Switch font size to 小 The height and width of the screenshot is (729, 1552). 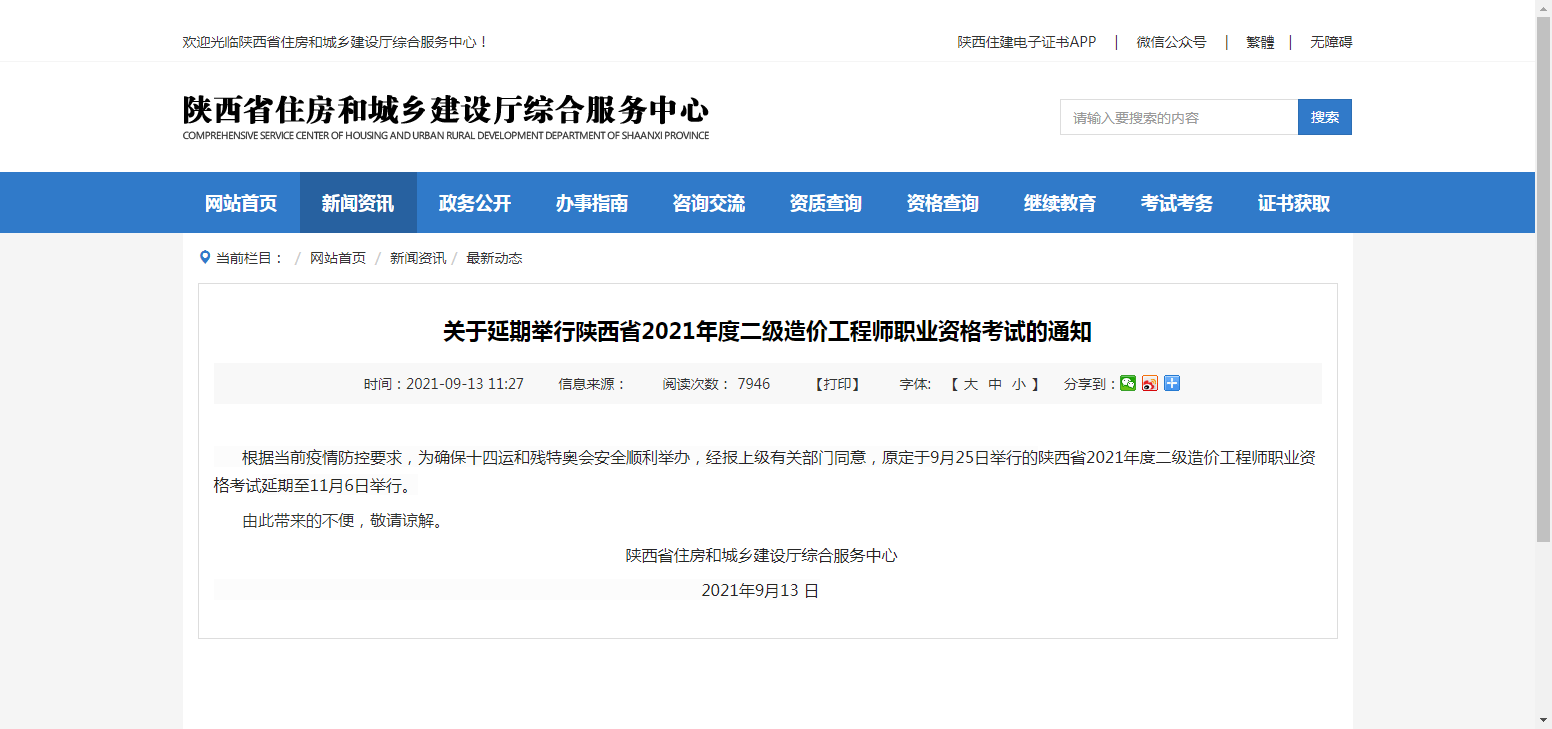point(1018,383)
